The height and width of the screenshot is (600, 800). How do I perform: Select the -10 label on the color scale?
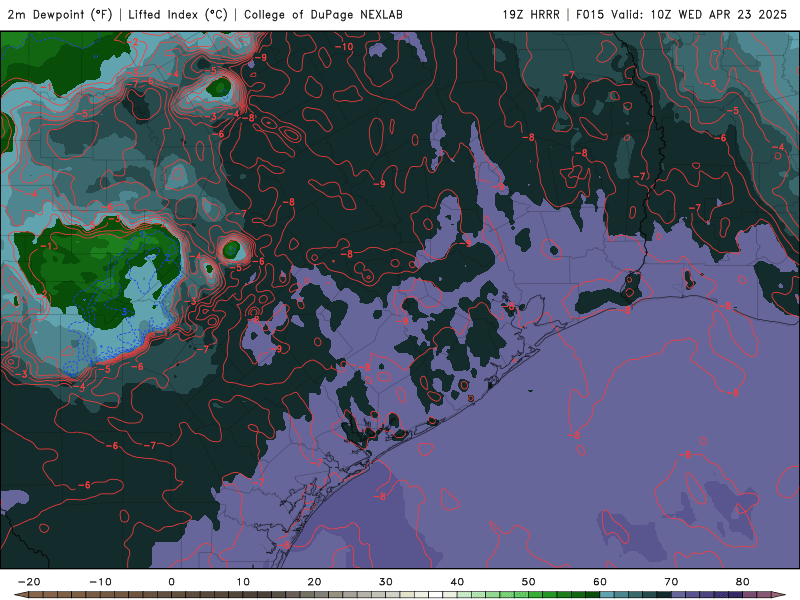coord(100,582)
